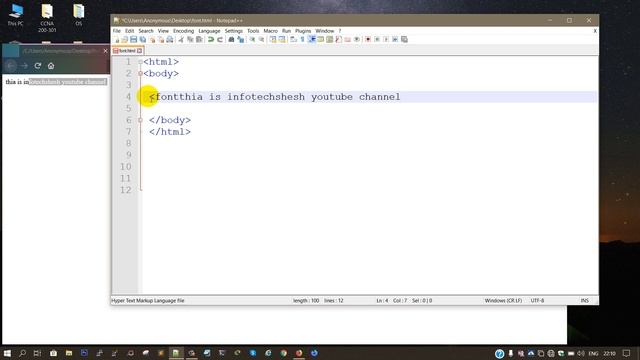Click the Copy toolbar icon
The height and width of the screenshot is (360, 640).
point(190,40)
